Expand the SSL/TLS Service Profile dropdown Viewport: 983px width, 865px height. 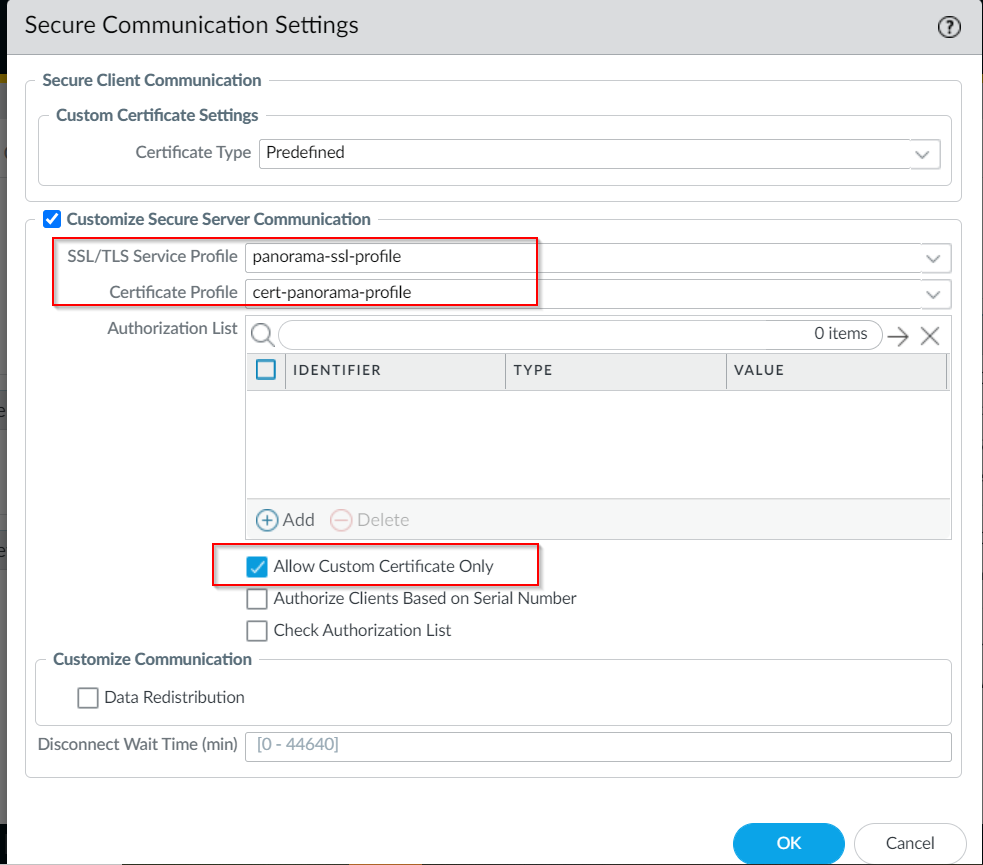[933, 258]
